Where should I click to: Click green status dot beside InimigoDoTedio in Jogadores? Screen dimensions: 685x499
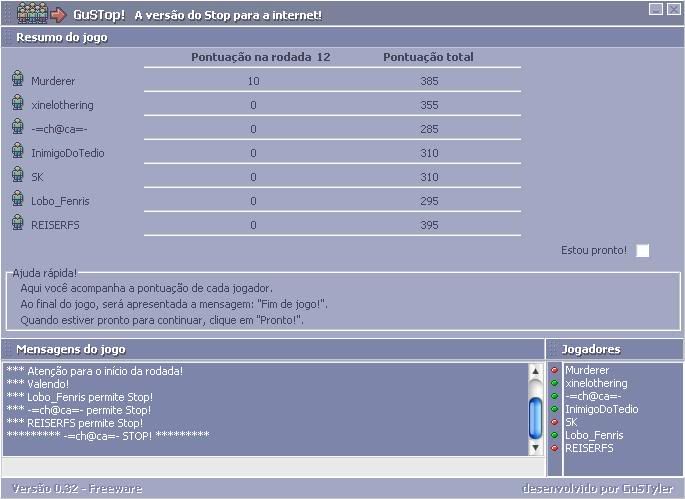coord(555,409)
